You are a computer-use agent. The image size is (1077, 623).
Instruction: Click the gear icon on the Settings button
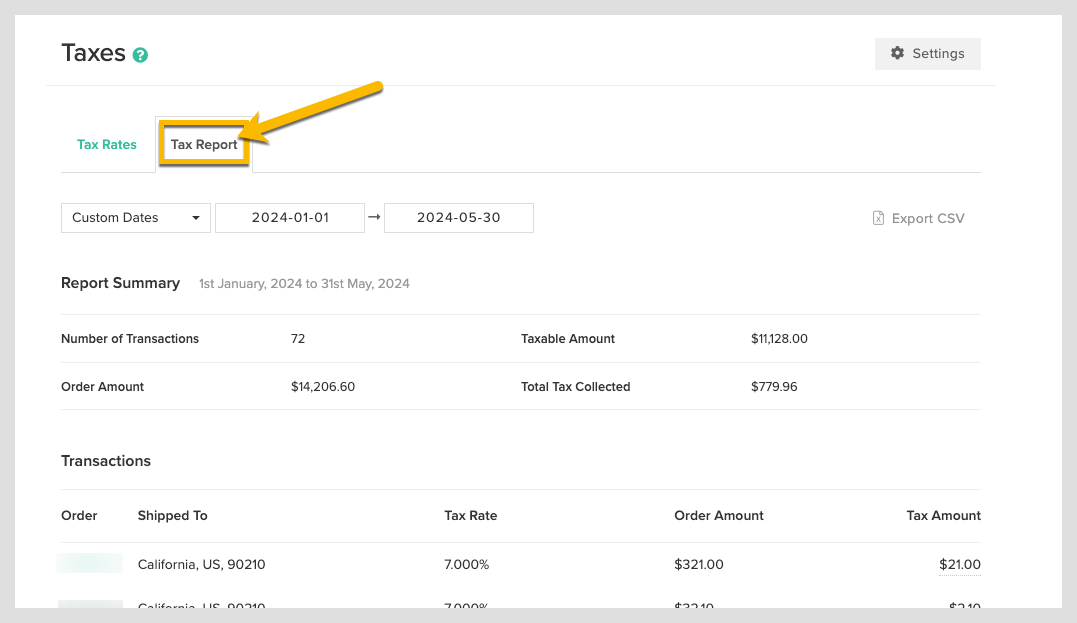click(899, 53)
